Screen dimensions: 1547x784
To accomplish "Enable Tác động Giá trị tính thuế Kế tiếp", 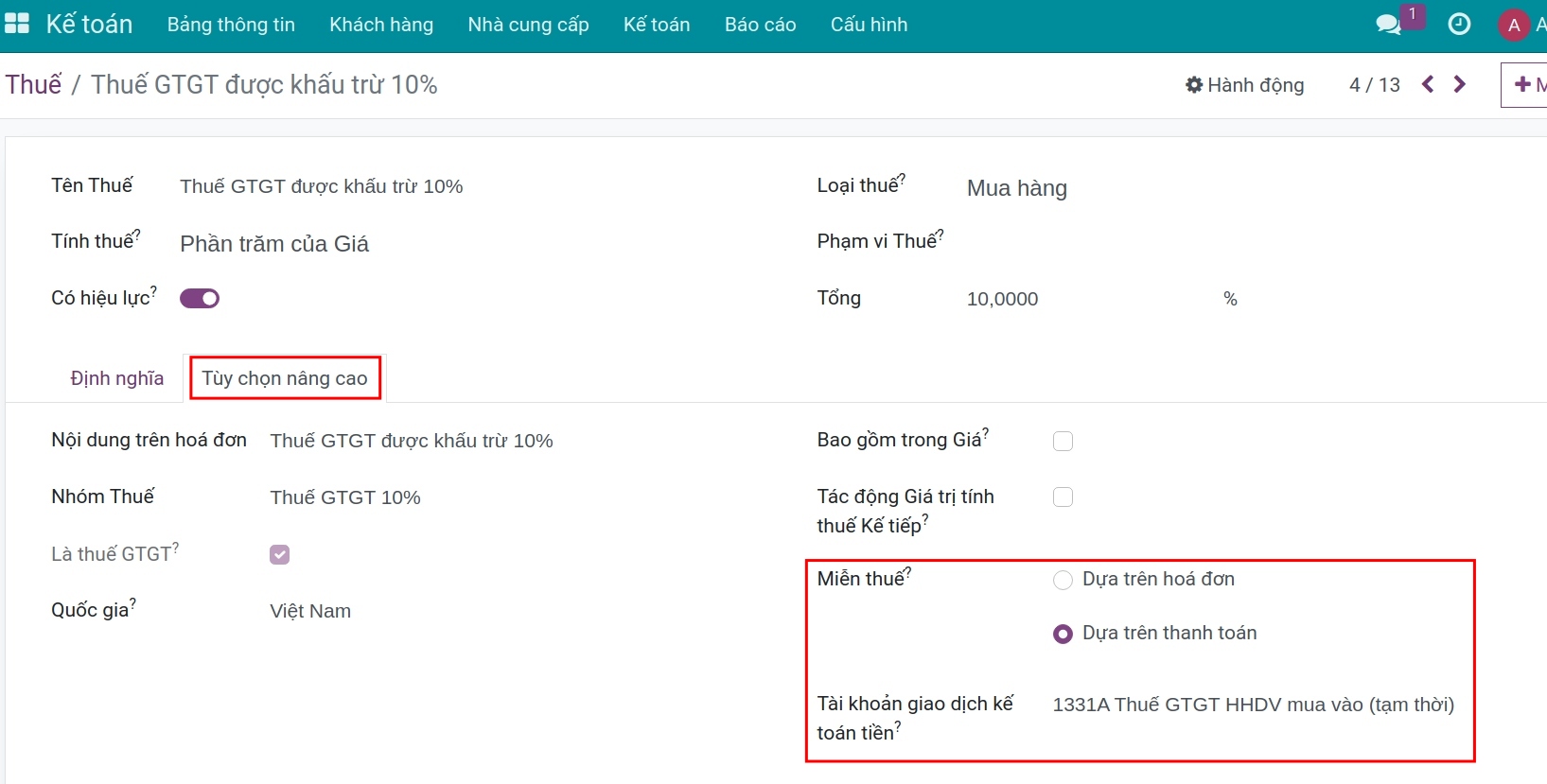I will click(1063, 497).
